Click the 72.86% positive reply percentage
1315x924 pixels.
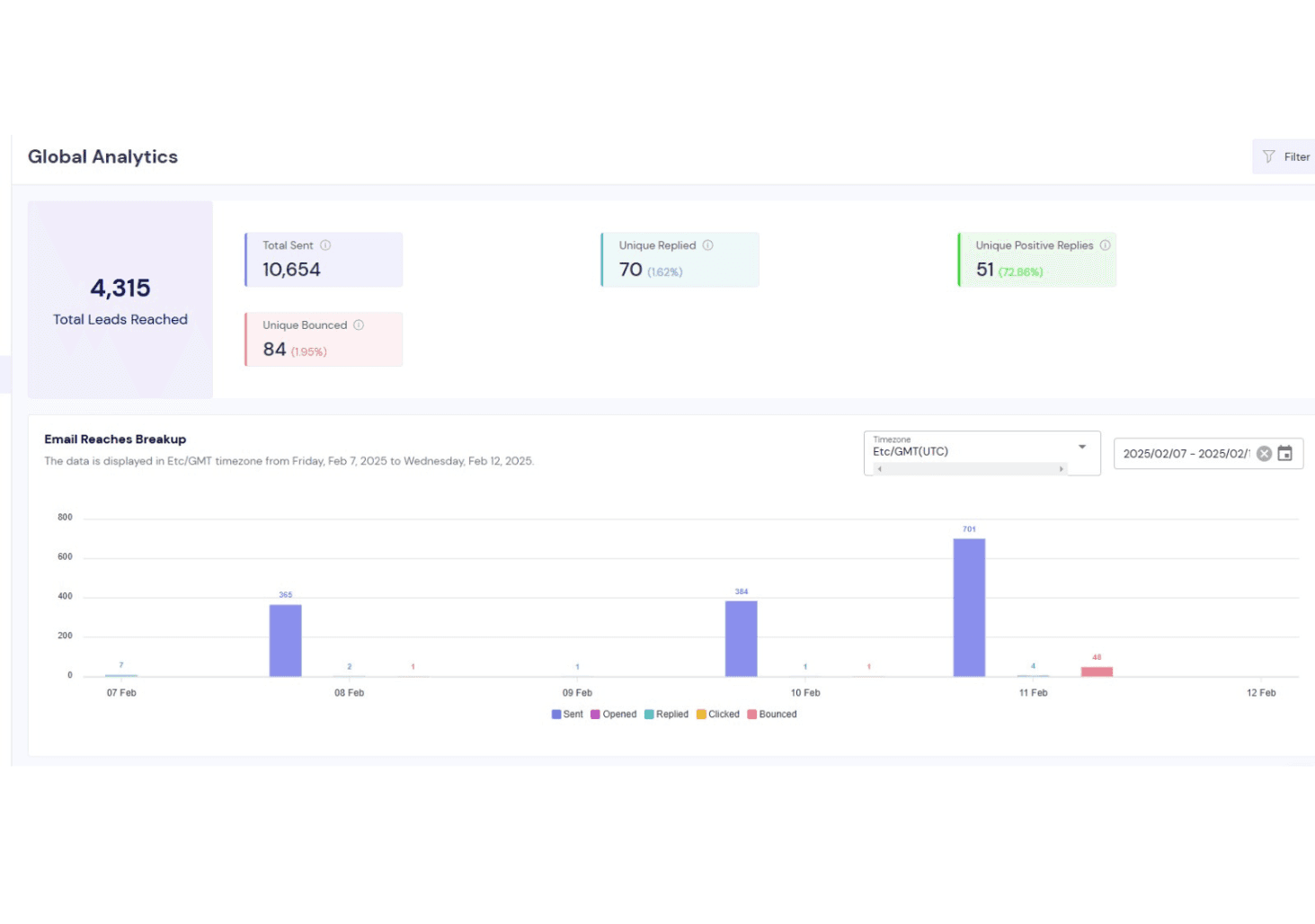1020,272
